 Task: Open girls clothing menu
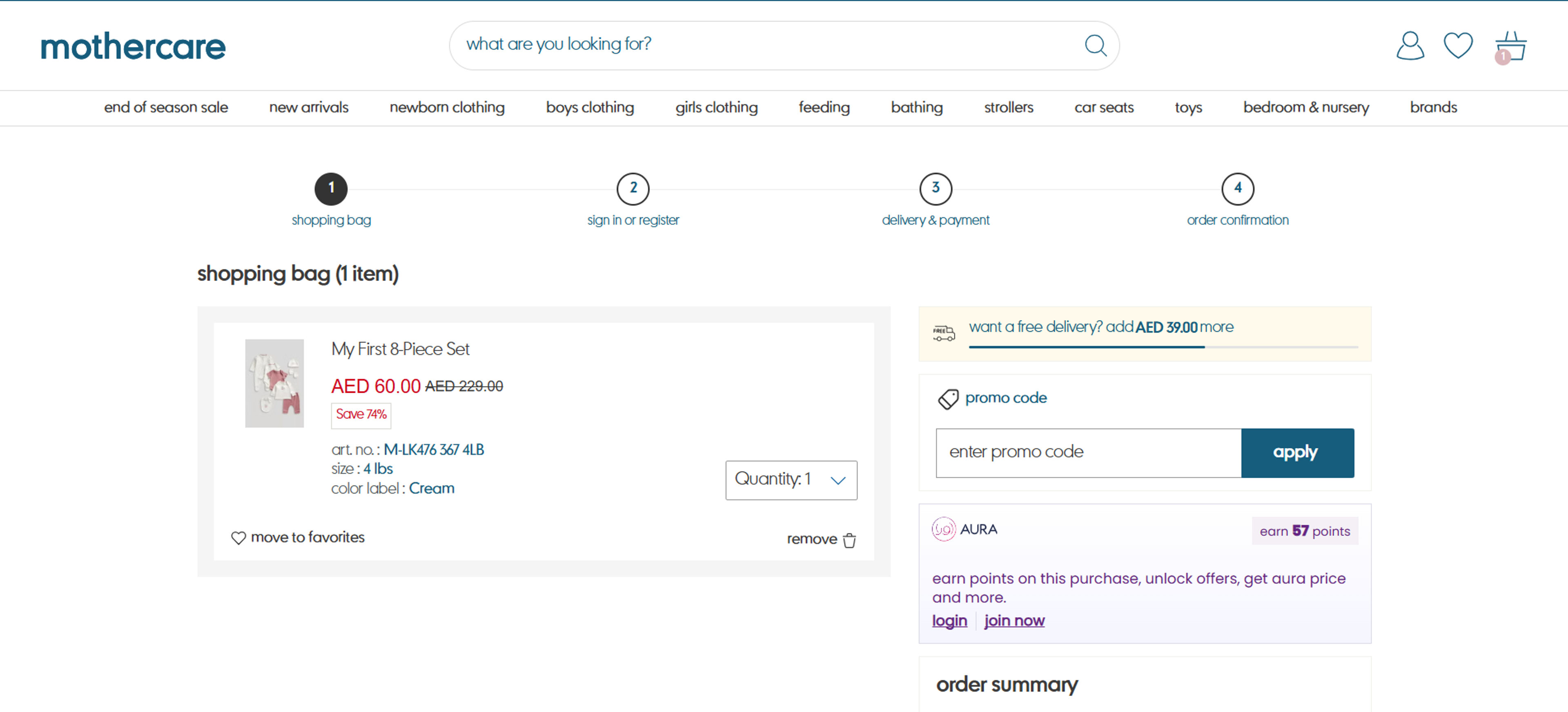(x=717, y=107)
